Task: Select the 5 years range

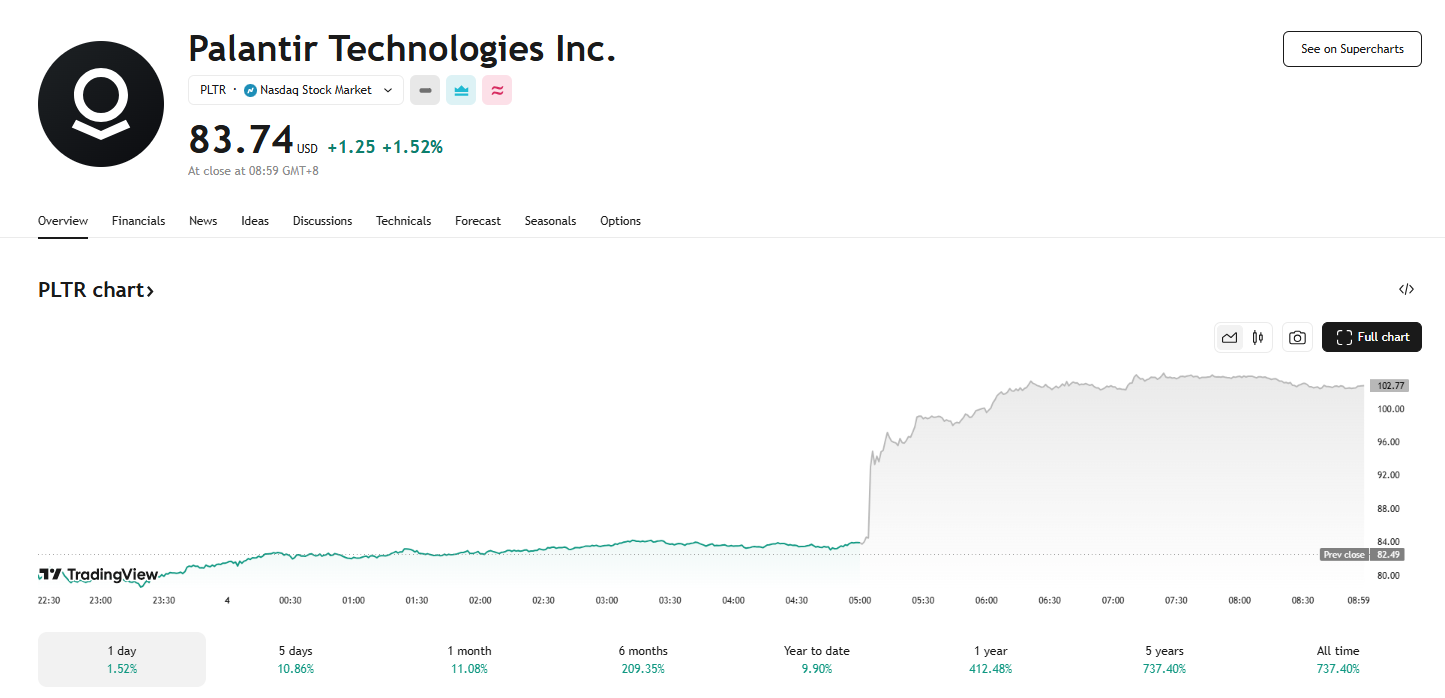Action: coord(1164,659)
